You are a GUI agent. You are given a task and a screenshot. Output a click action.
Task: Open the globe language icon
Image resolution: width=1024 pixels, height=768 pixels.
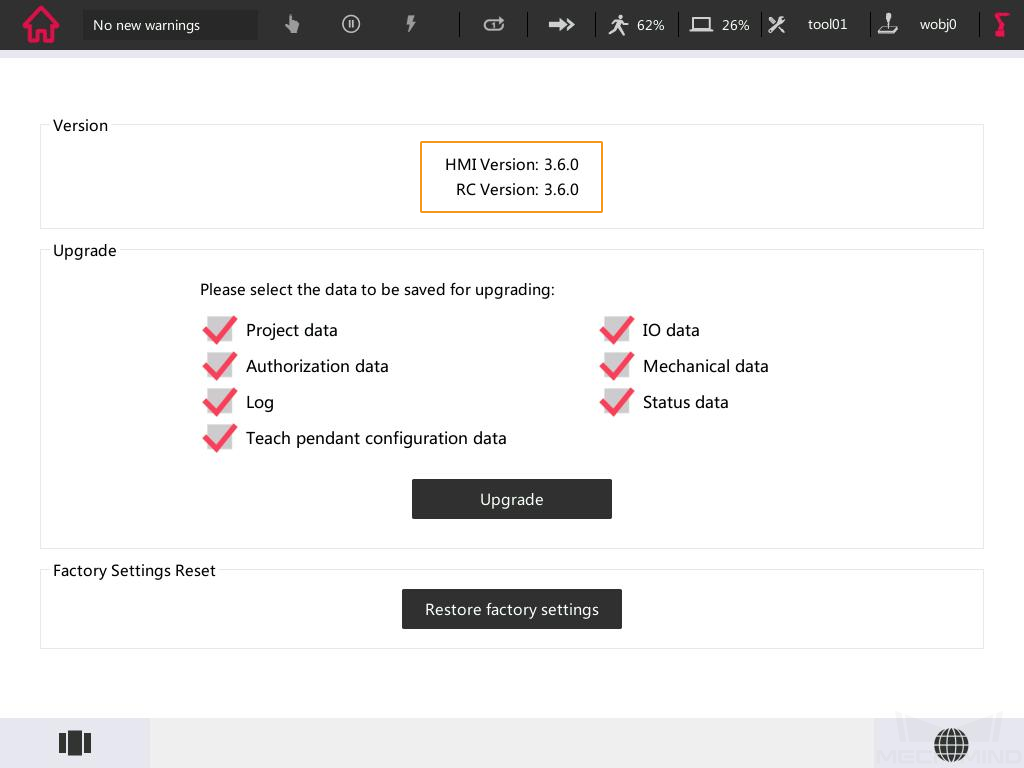click(951, 744)
